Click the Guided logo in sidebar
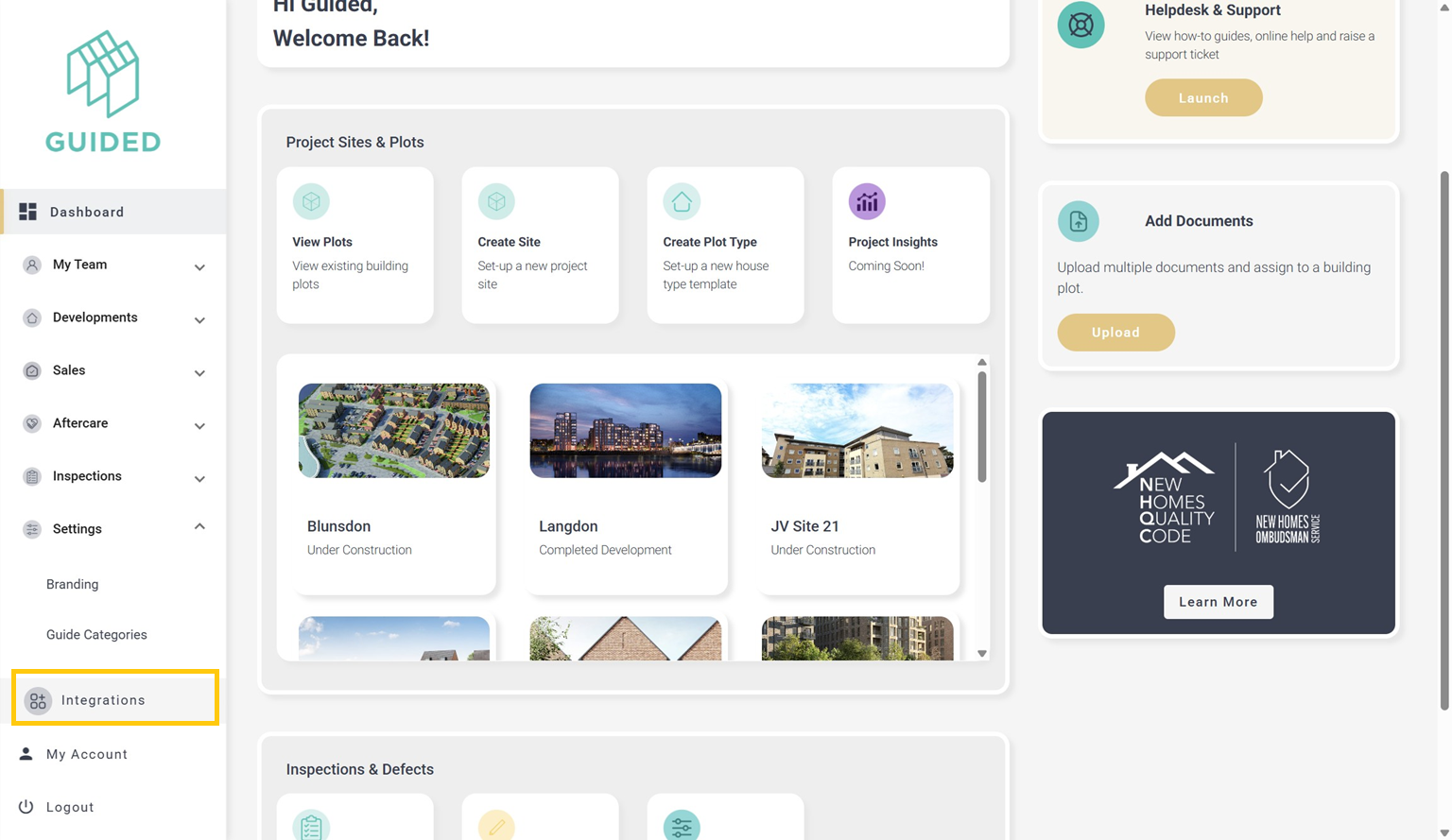The width and height of the screenshot is (1452, 840). (x=103, y=92)
